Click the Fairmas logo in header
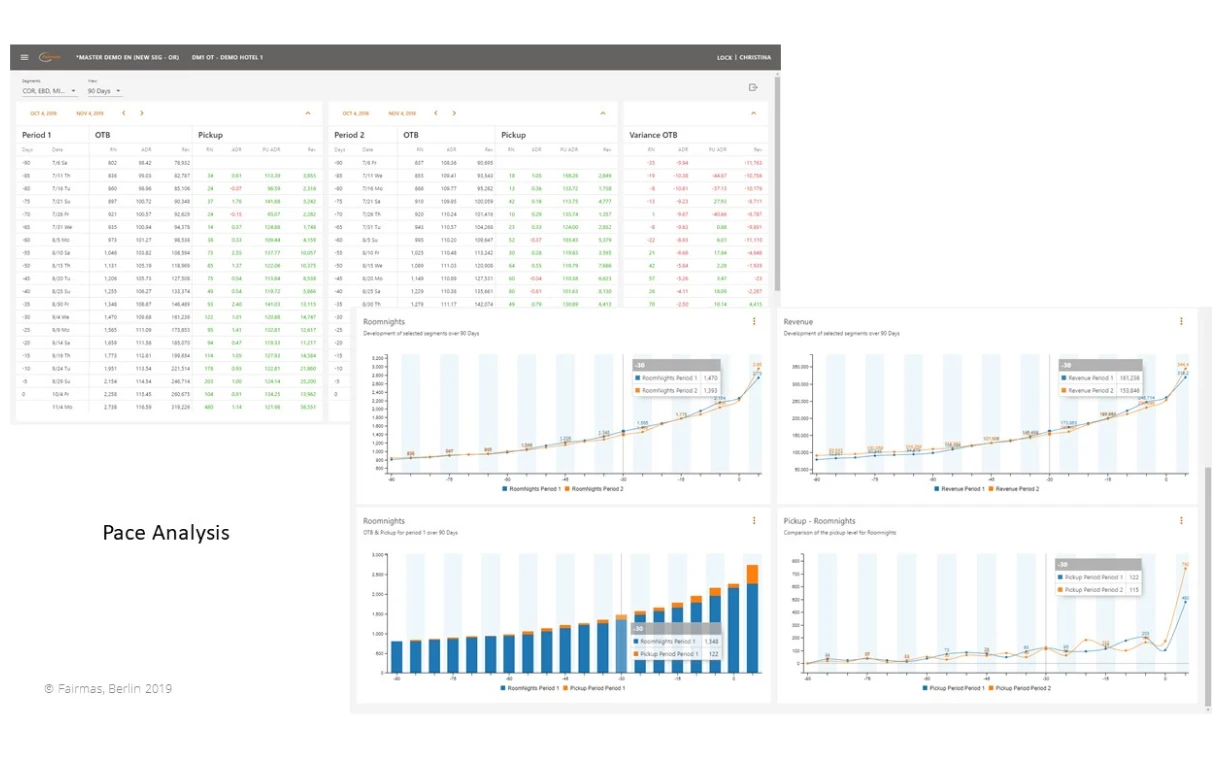 click(x=50, y=57)
